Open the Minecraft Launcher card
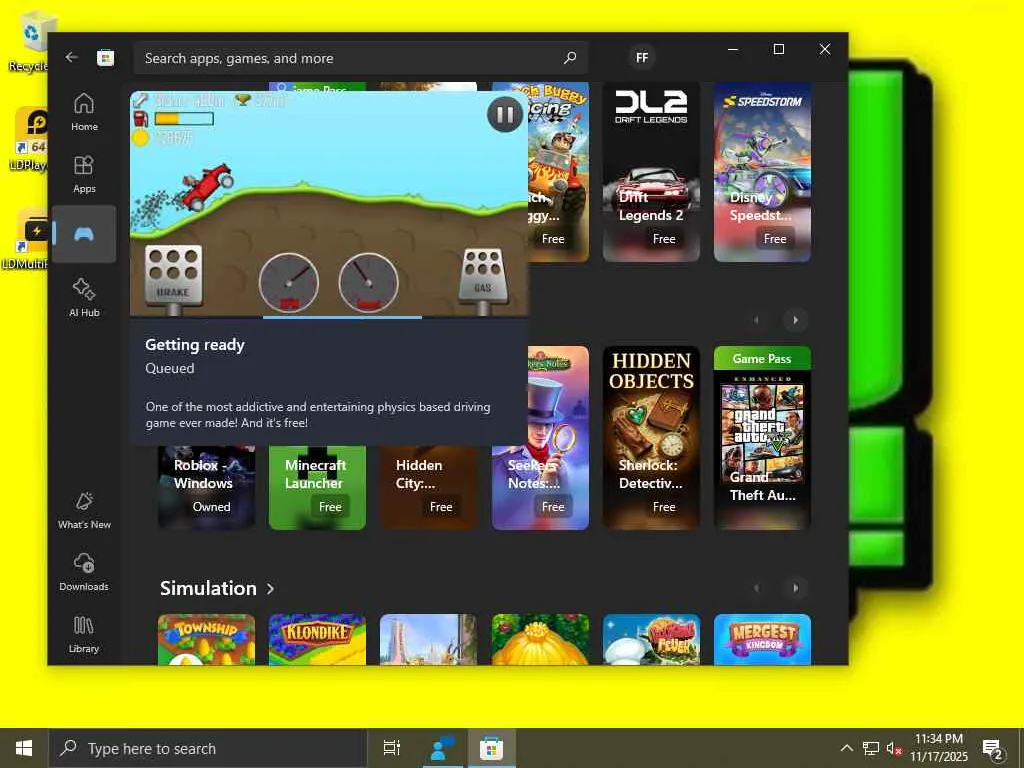This screenshot has width=1024, height=768. pyautogui.click(x=317, y=487)
